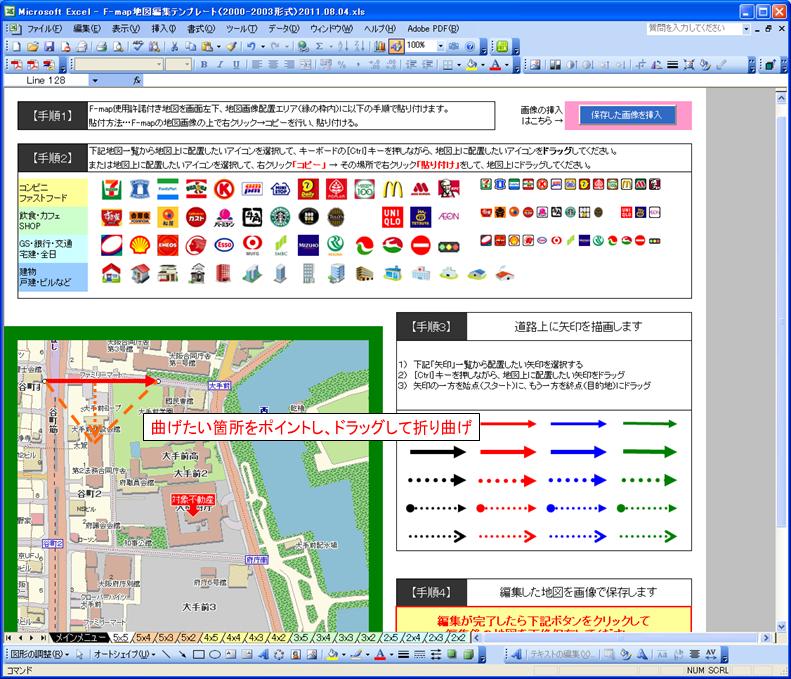Viewport: 791px width, 679px height.
Task: Select the UNIQLO logo icon
Action: click(x=392, y=217)
